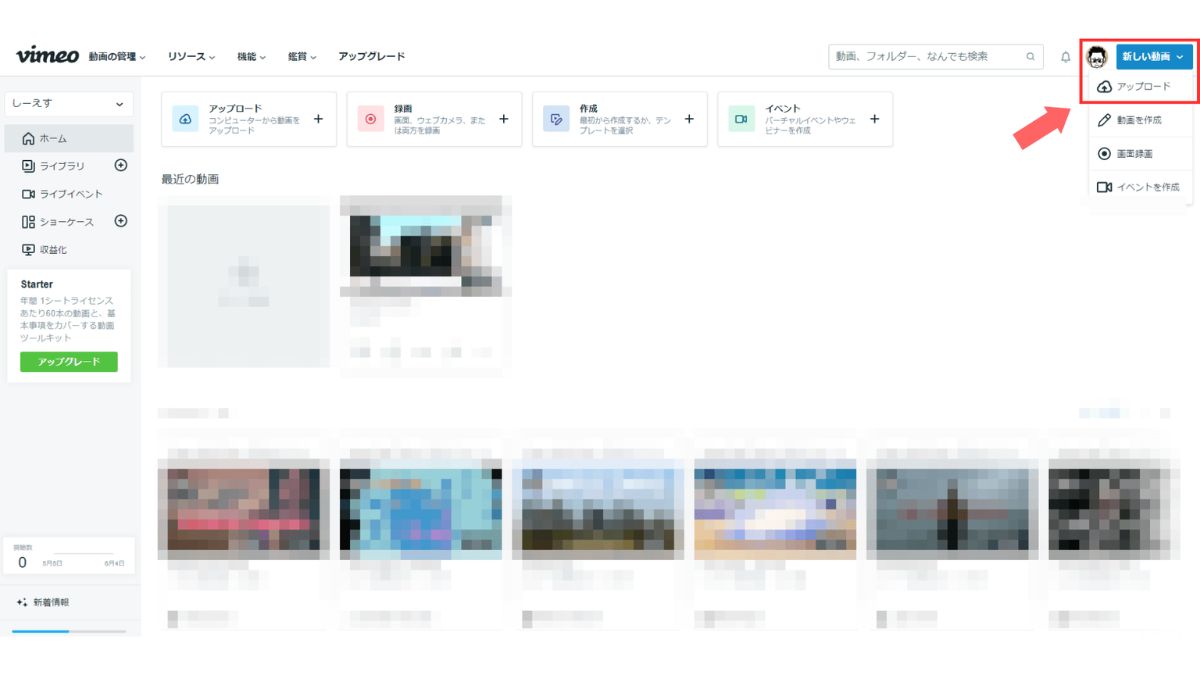Select 動画を作成 from the new video menu

coord(1141,120)
